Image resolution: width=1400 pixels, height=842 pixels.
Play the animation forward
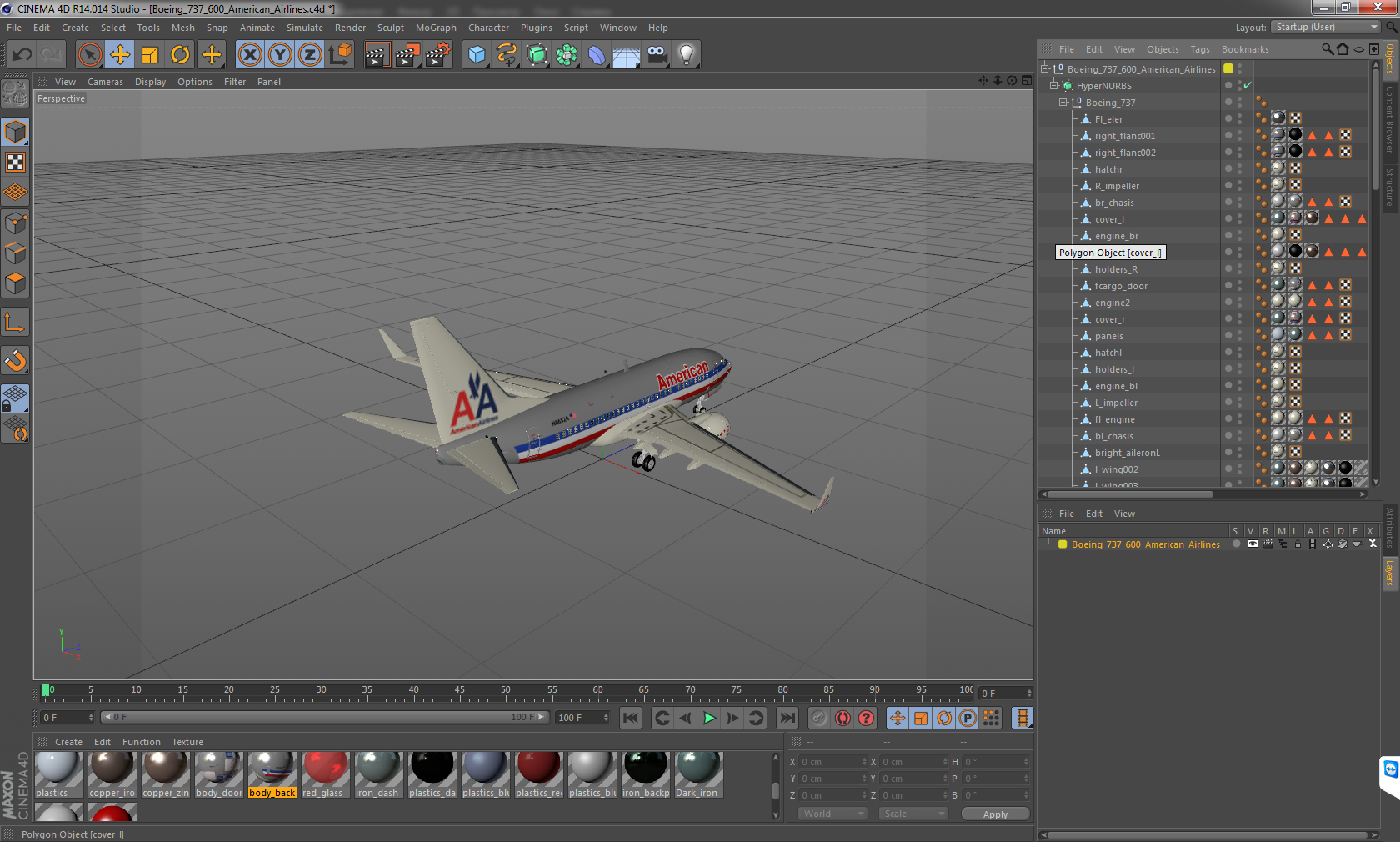tap(709, 718)
